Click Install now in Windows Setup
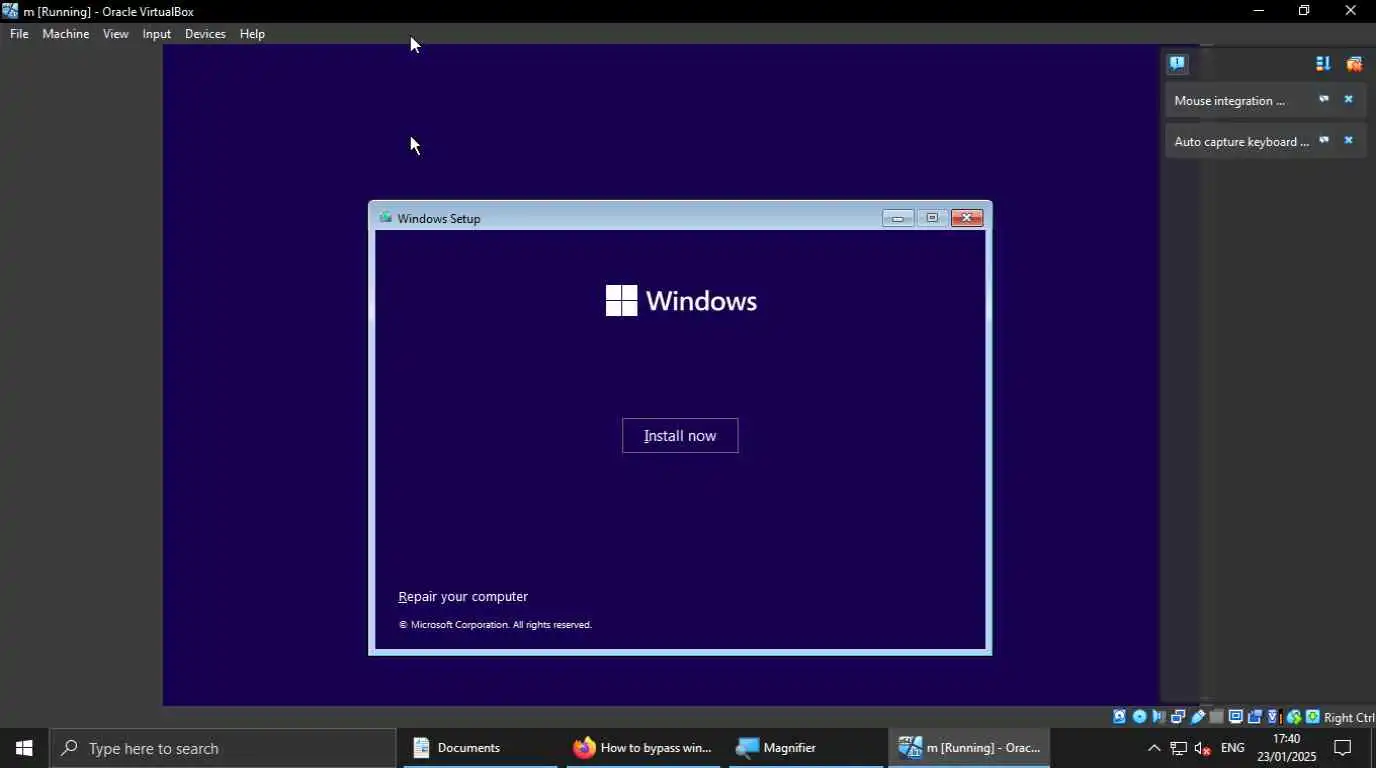The width and height of the screenshot is (1376, 768). (x=680, y=436)
